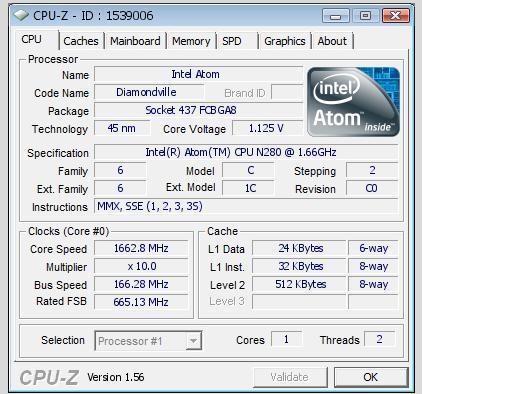
Task: Switch to the Caches tab
Action: [81, 41]
